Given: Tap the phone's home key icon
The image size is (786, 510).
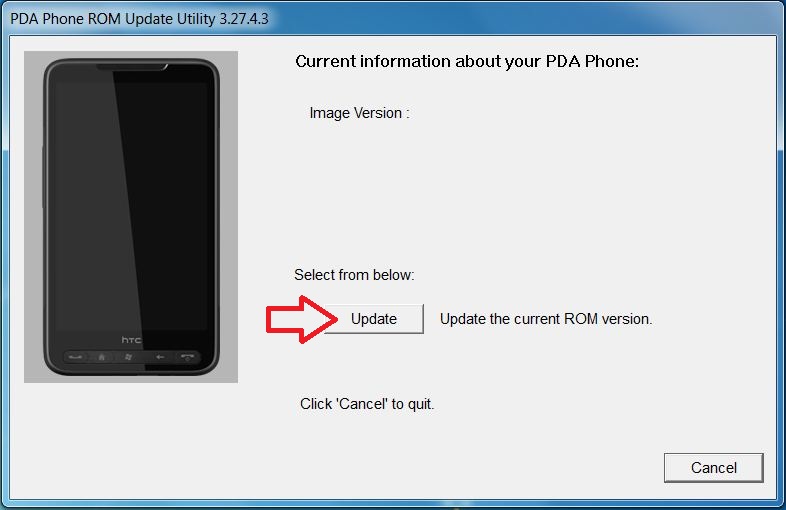Looking at the screenshot, I should click(102, 357).
